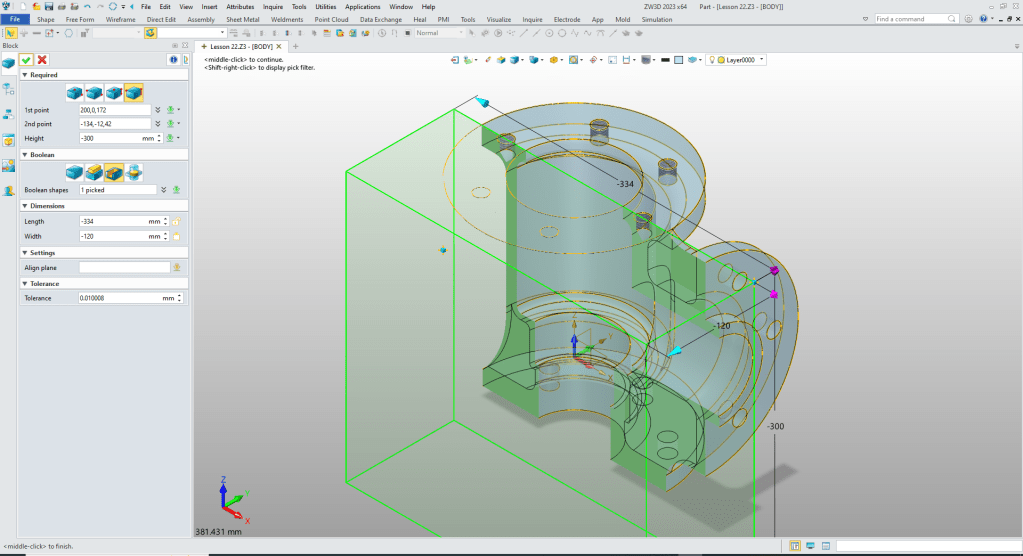Select the fourth block creation method icon
The height and width of the screenshot is (556, 1023).
click(134, 92)
